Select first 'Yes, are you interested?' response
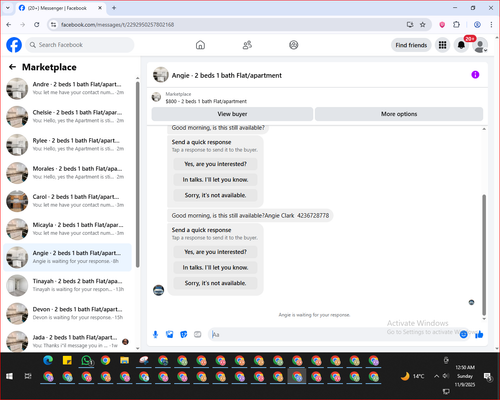 (215, 164)
